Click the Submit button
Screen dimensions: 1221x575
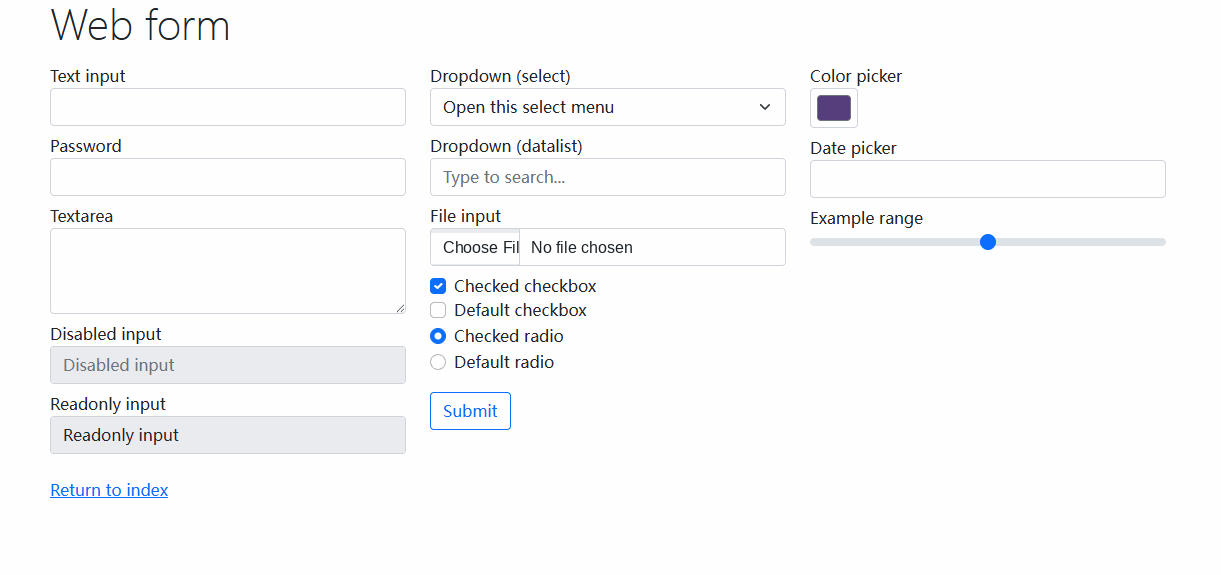[470, 411]
